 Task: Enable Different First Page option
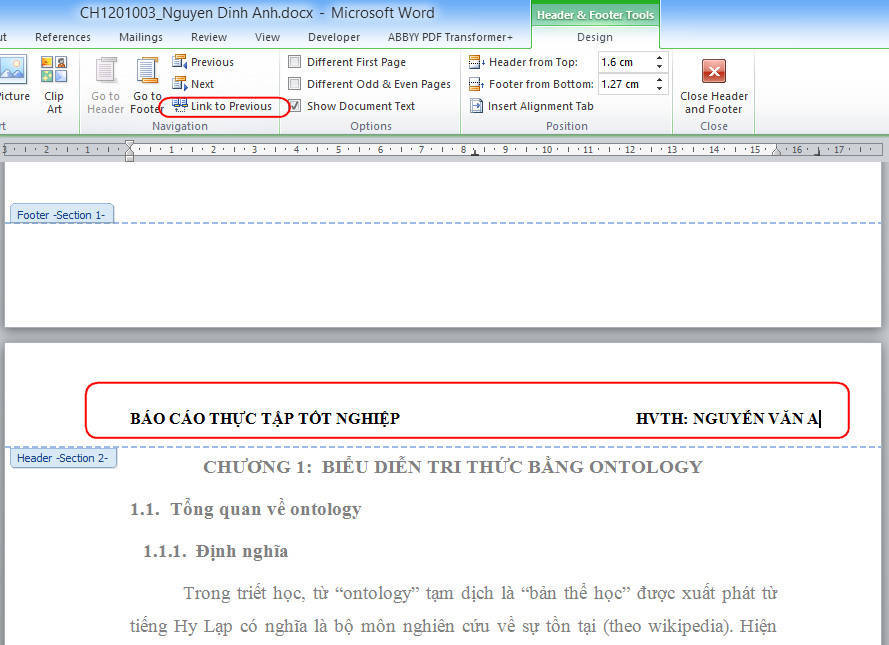tap(295, 61)
